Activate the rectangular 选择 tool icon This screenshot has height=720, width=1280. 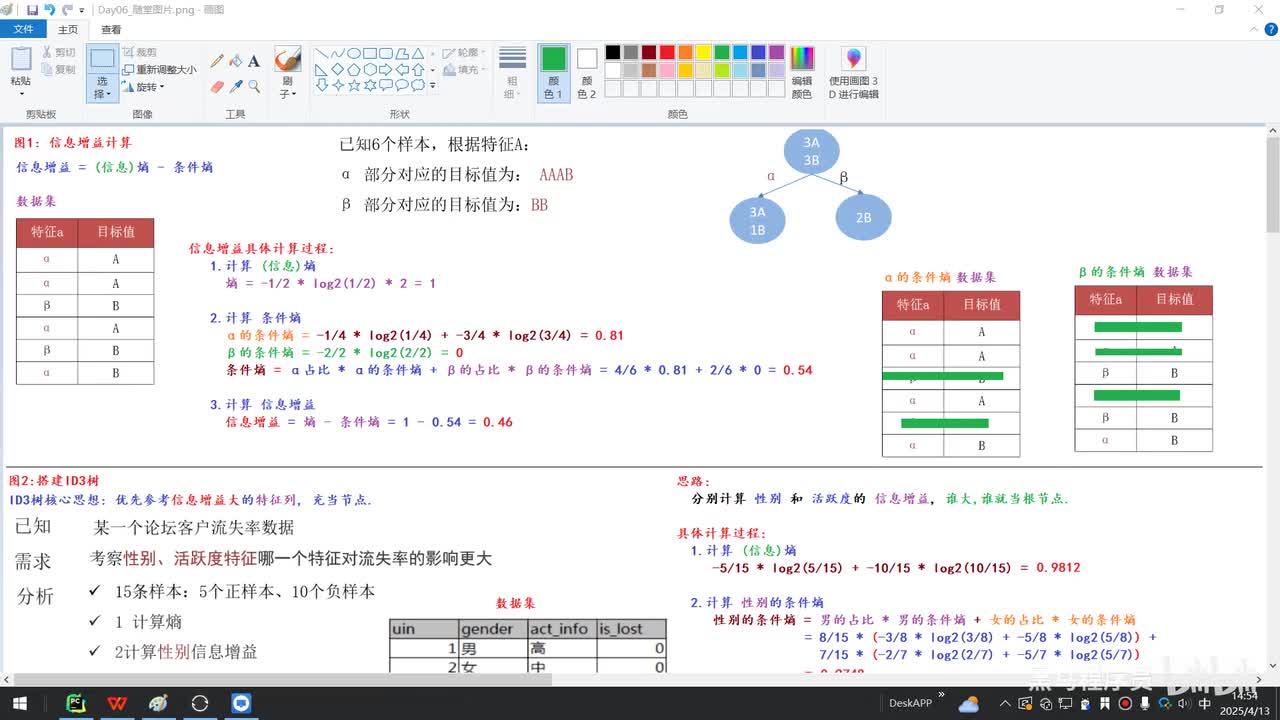pyautogui.click(x=102, y=59)
